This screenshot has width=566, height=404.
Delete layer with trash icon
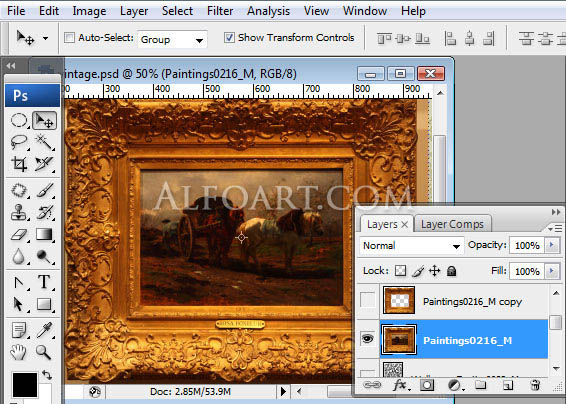[x=536, y=385]
